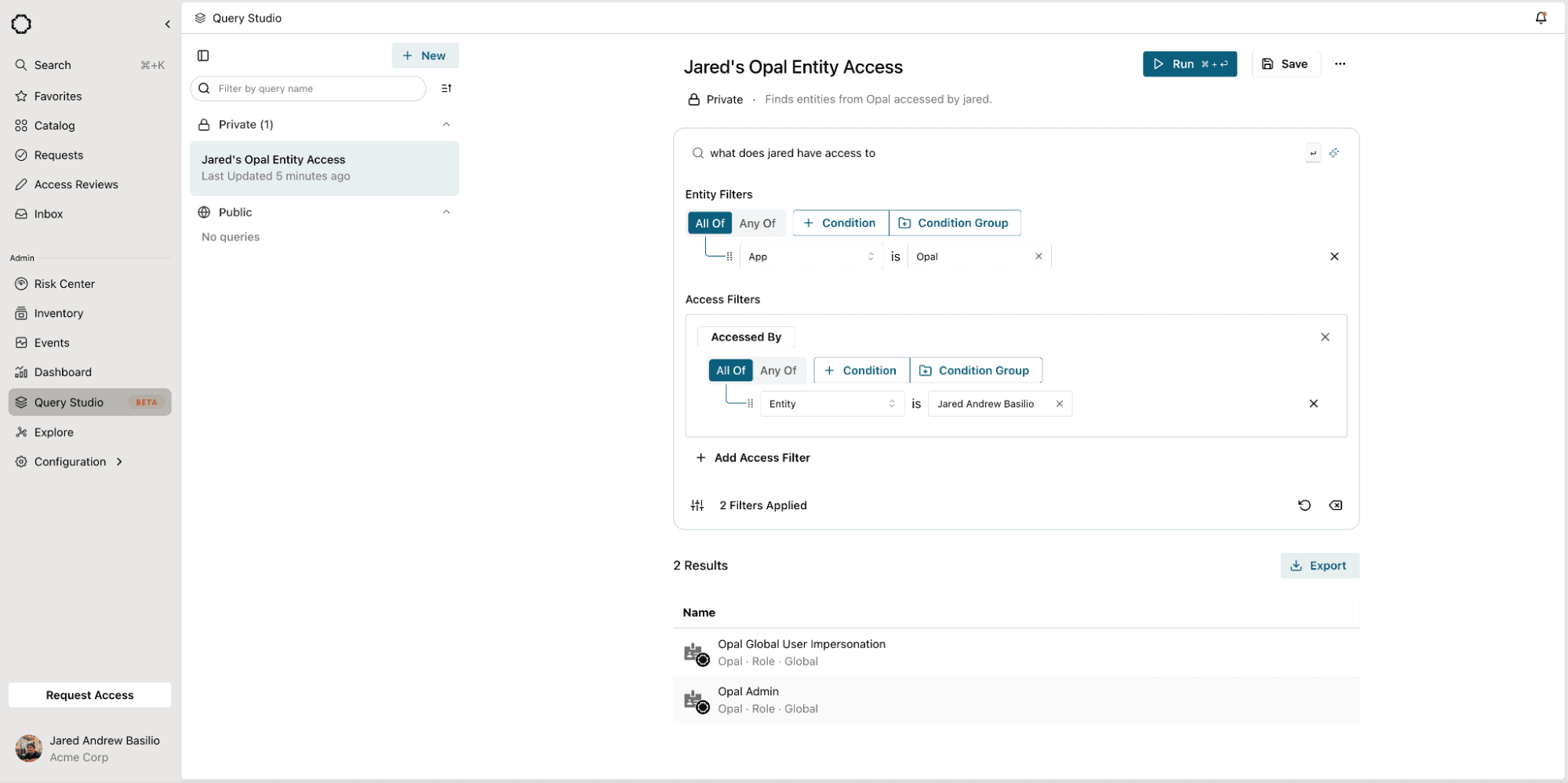Click the sort queries icon
This screenshot has width=1568, height=783.
pos(446,89)
